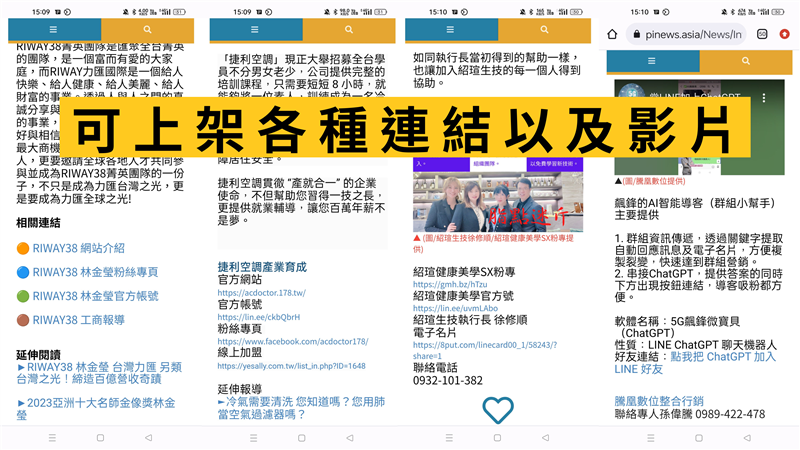The image size is (800, 450).
Task: Click the group photo of 紹瑄生技 staff
Action: [497, 201]
